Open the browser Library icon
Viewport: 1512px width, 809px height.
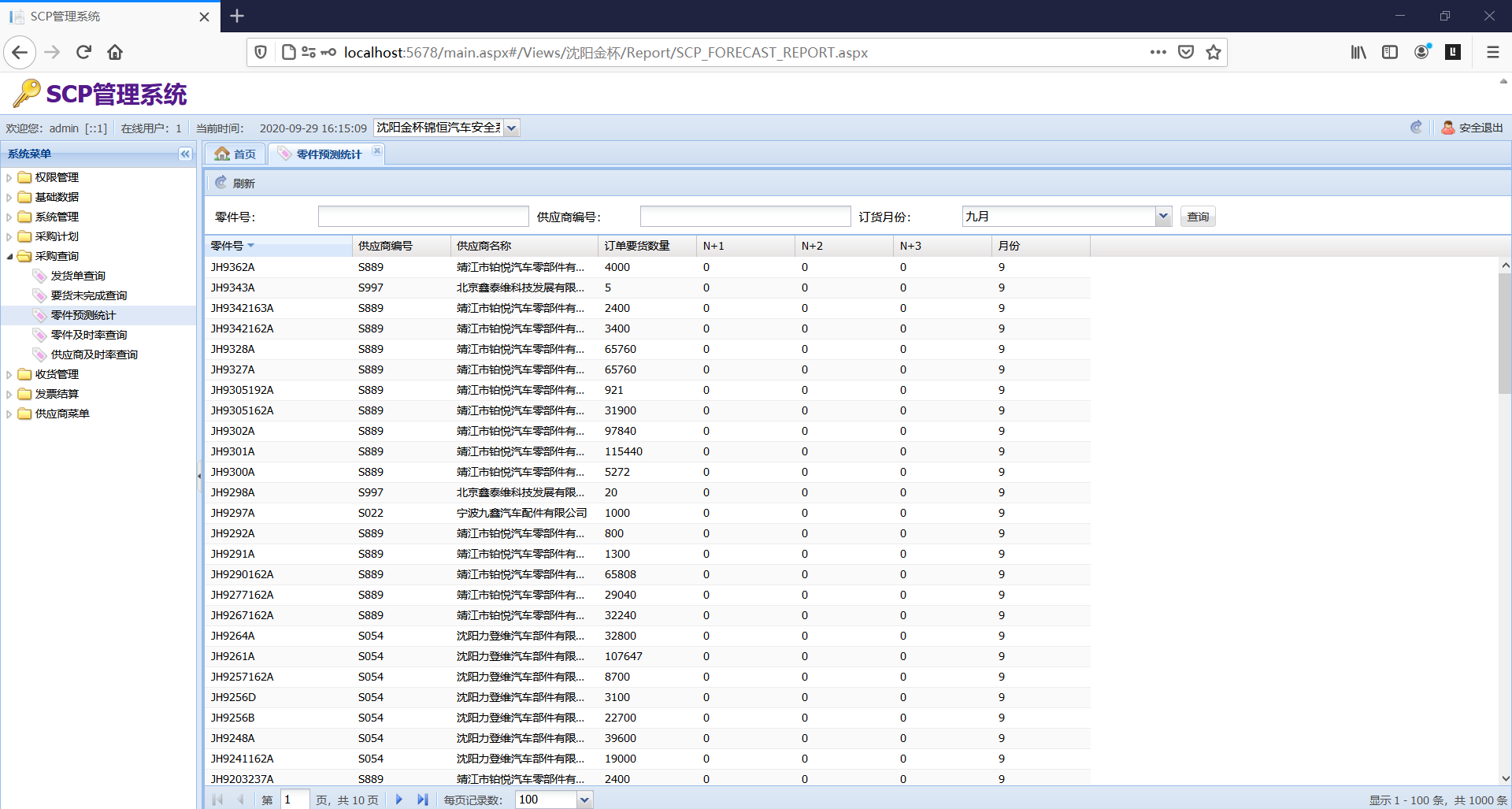click(x=1358, y=53)
